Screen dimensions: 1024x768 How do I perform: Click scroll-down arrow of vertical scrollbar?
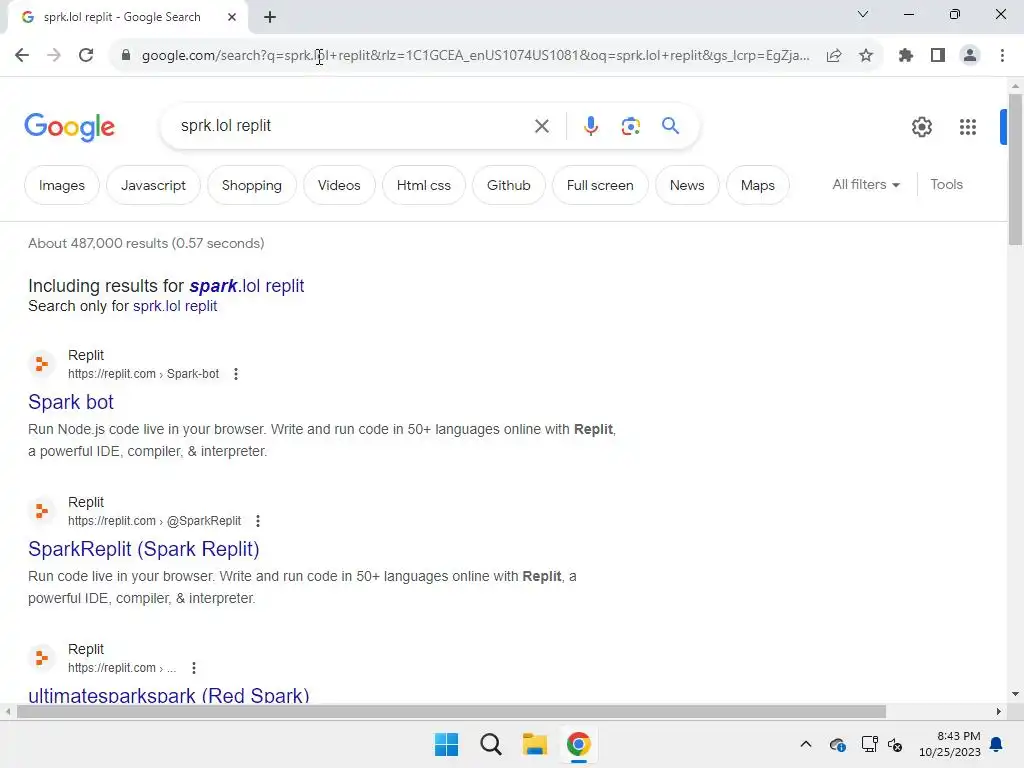tap(1015, 694)
